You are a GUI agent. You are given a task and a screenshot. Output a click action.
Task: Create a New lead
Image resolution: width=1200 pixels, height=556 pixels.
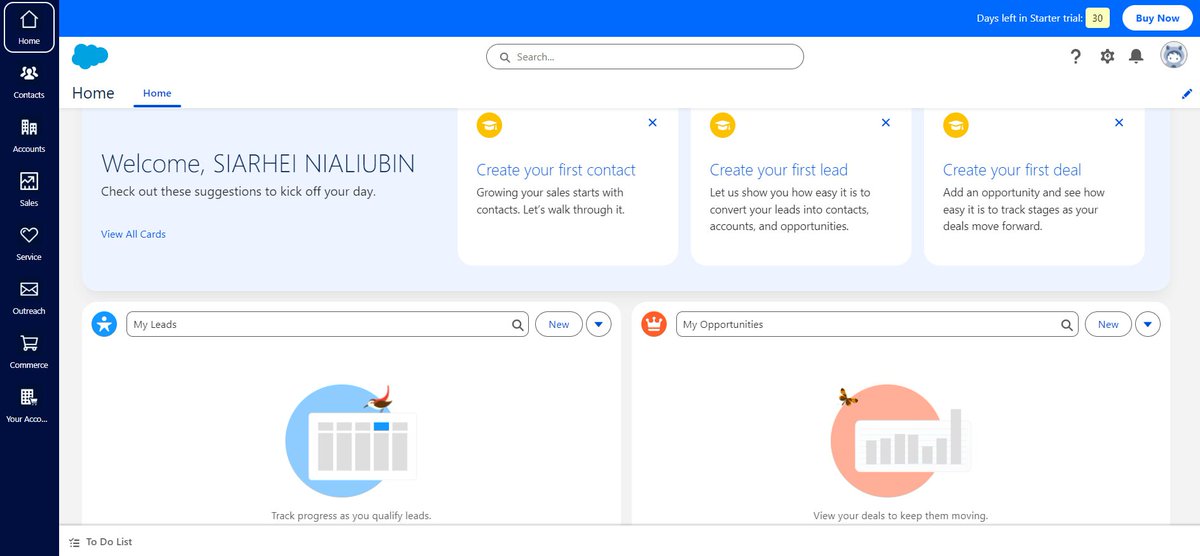coord(559,324)
